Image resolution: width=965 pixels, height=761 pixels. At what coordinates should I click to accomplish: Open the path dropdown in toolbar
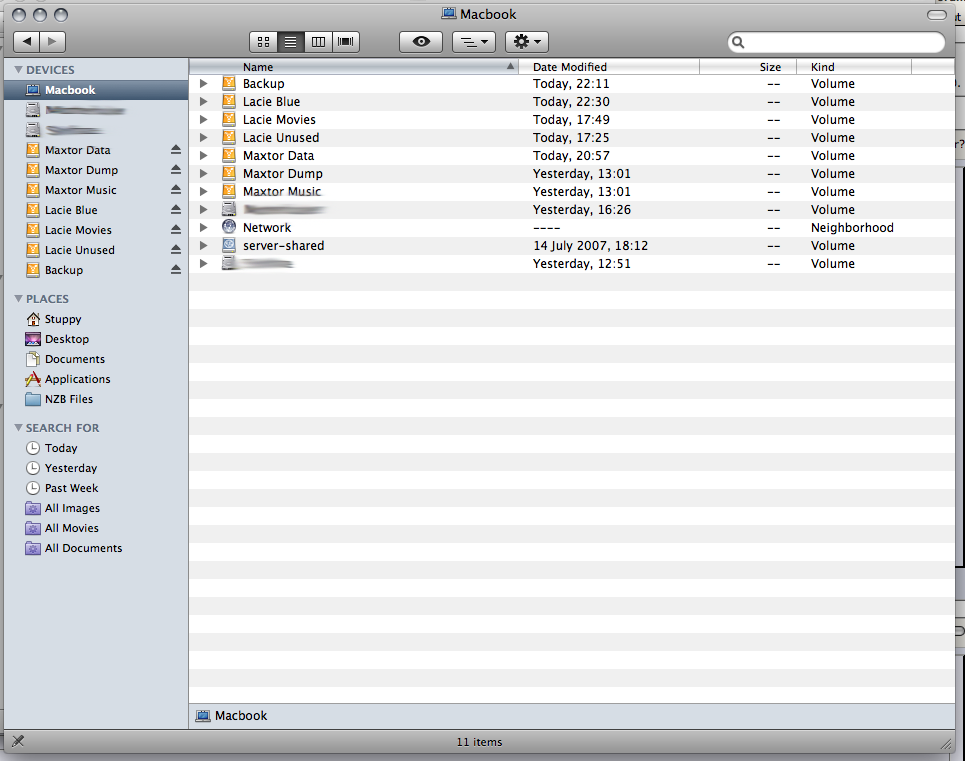(x=474, y=41)
